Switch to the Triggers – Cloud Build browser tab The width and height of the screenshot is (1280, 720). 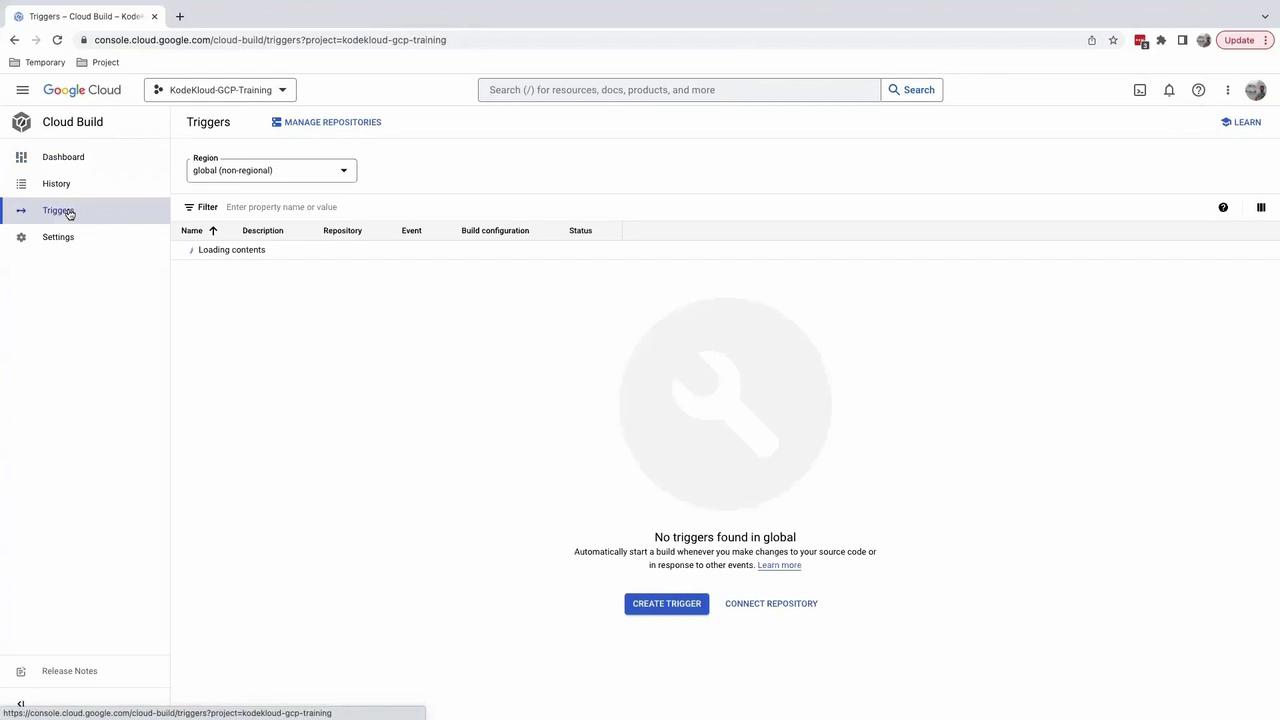pyautogui.click(x=84, y=16)
